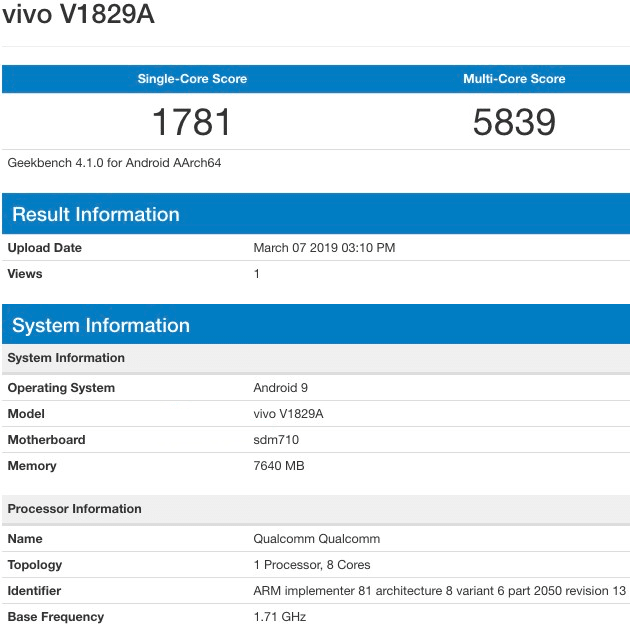Select the Multi-Core Score header

tap(514, 79)
